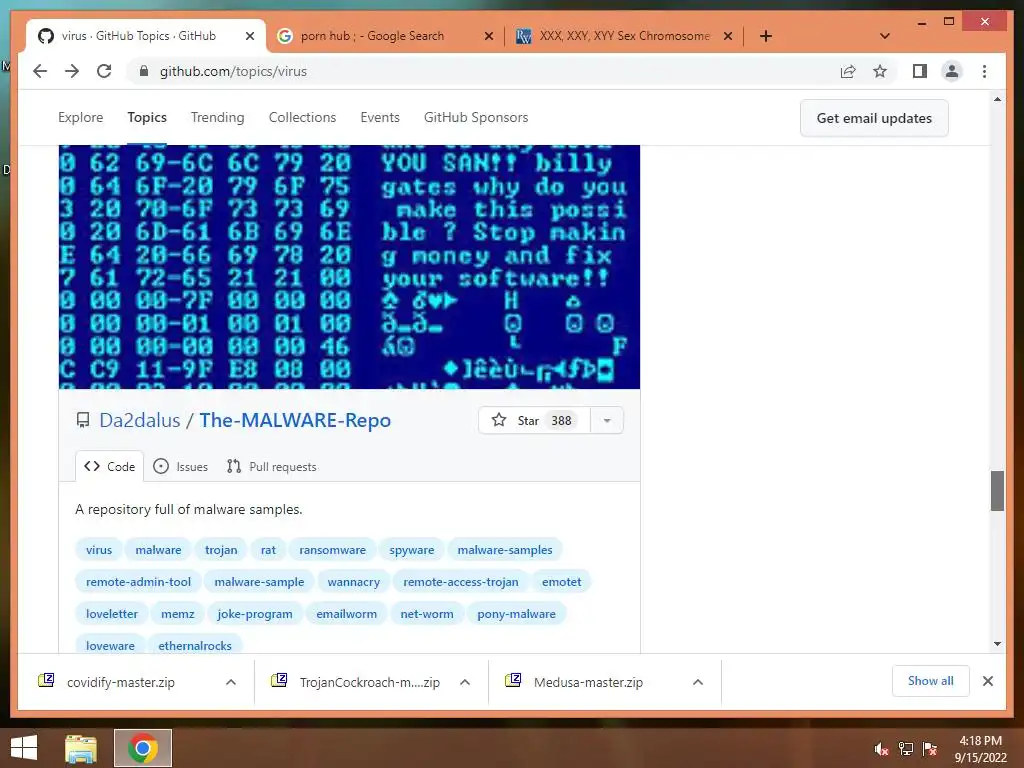Click the muted volume tray icon
Image resolution: width=1024 pixels, height=768 pixels.
pyautogui.click(x=881, y=749)
